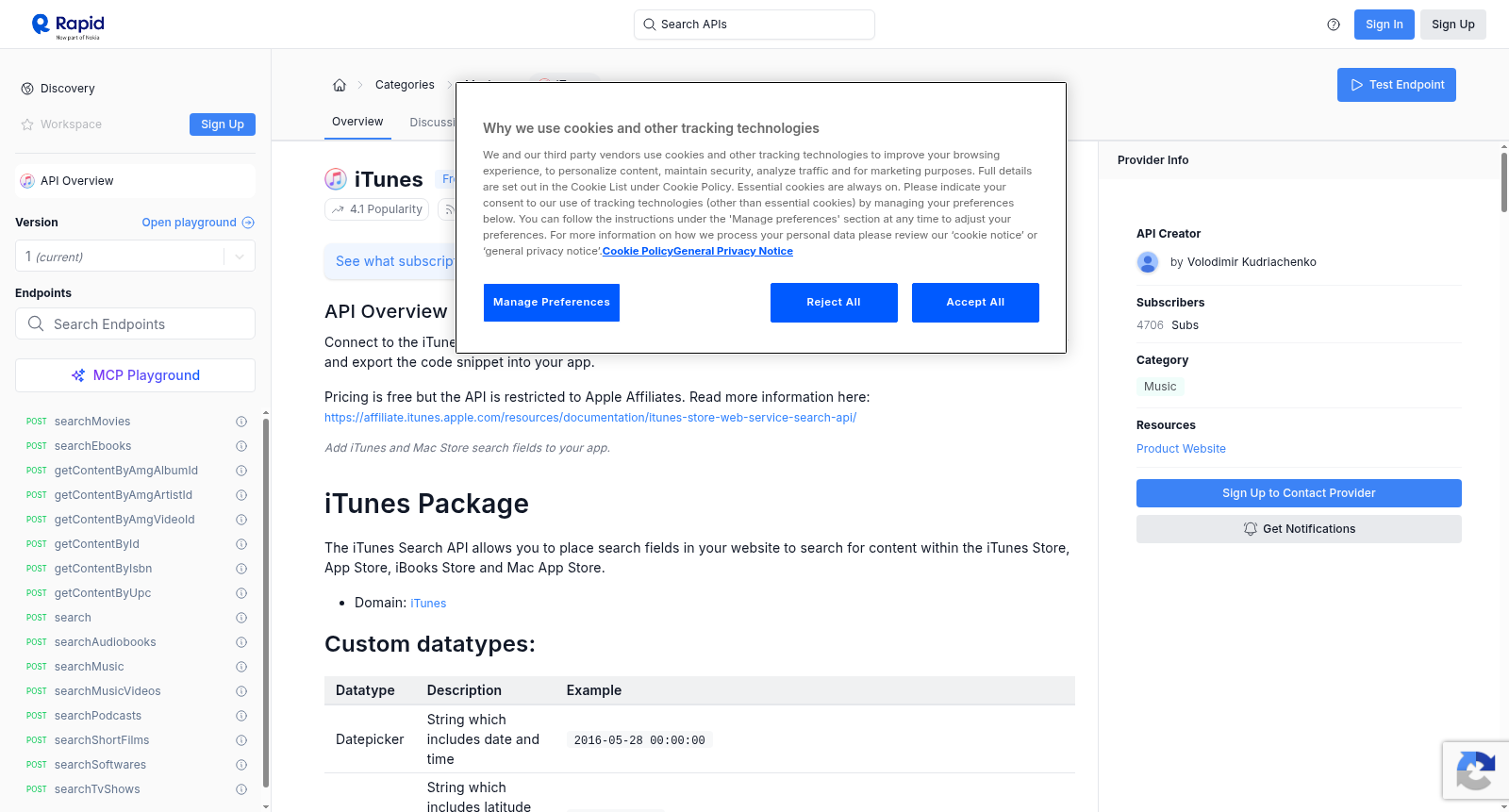Viewport: 1509px width, 812px height.
Task: Go to Categories breadcrumb
Action: click(405, 85)
